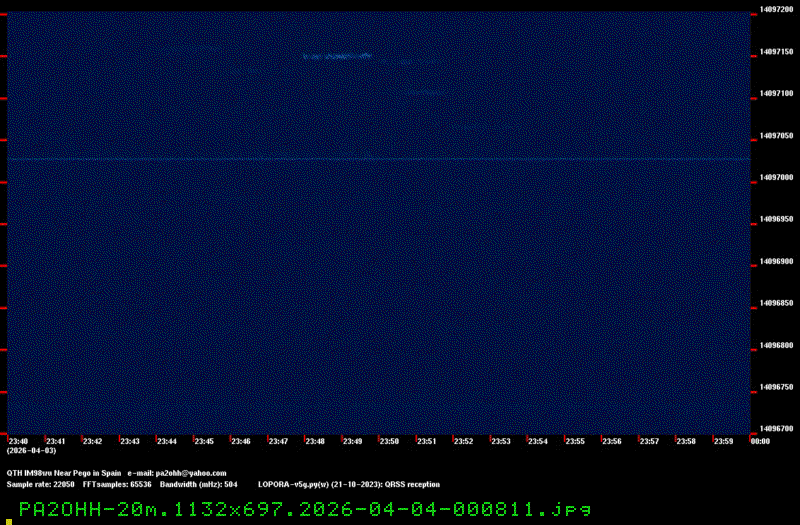Viewport: 800px width, 525px height.
Task: Click the 14096700 frequency label
Action: click(777, 429)
